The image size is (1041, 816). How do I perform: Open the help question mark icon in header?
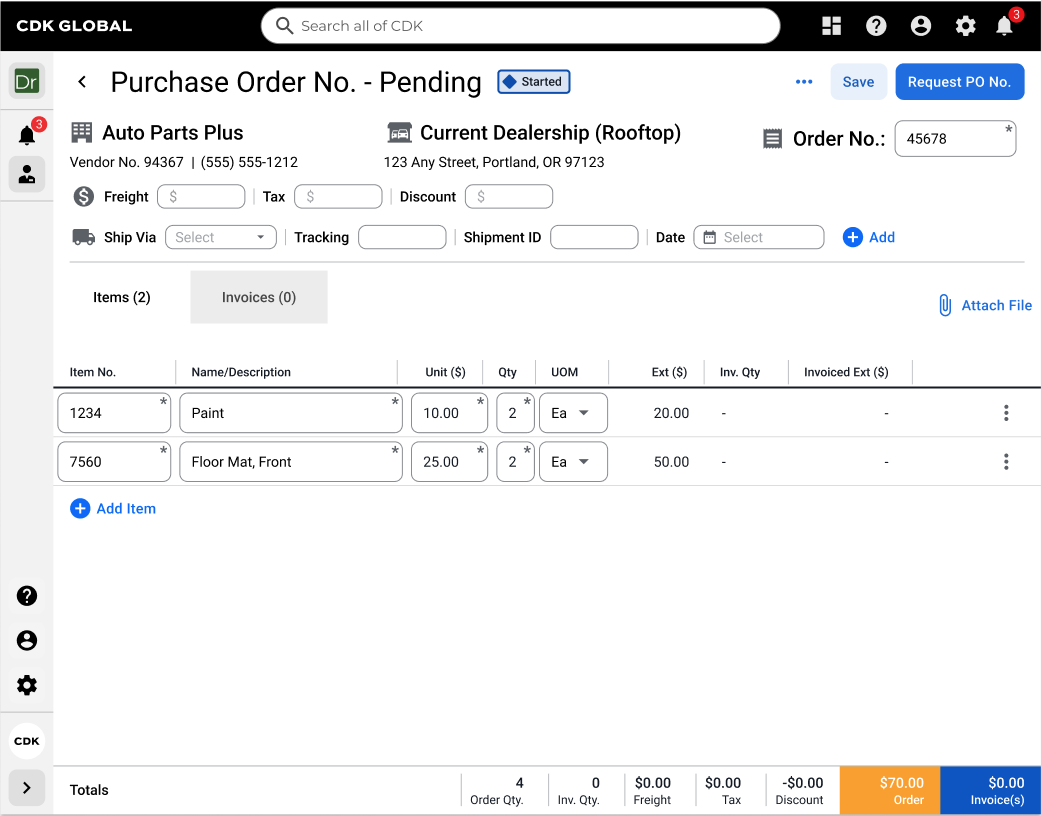[x=876, y=25]
